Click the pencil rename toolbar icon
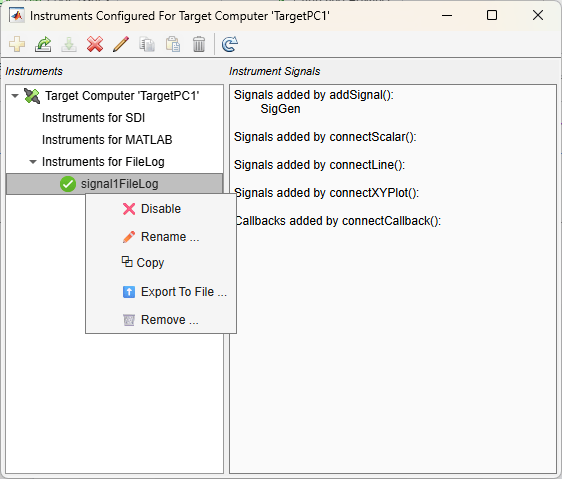This screenshot has height=479, width=562. [x=121, y=44]
